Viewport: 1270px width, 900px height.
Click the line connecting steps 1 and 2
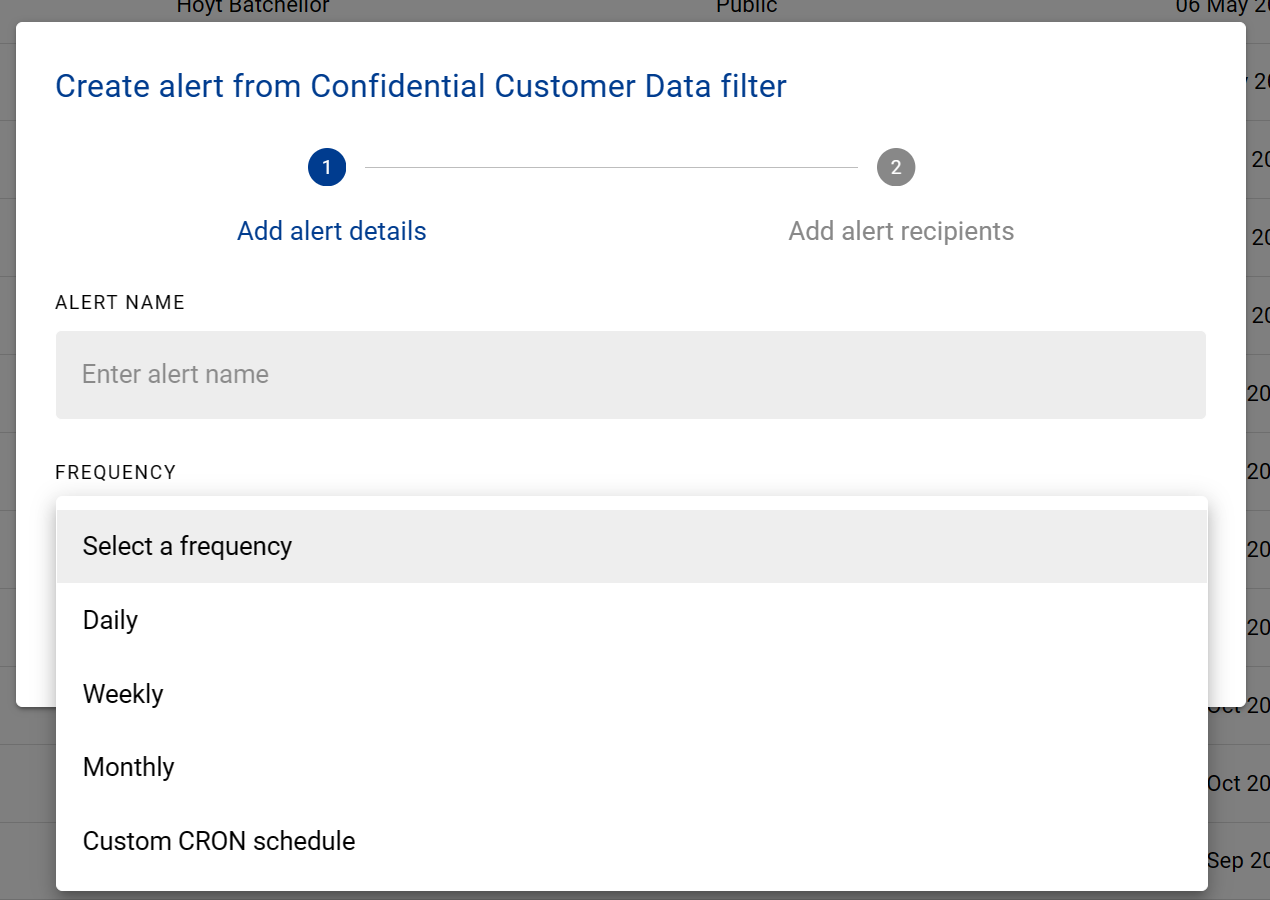click(611, 167)
